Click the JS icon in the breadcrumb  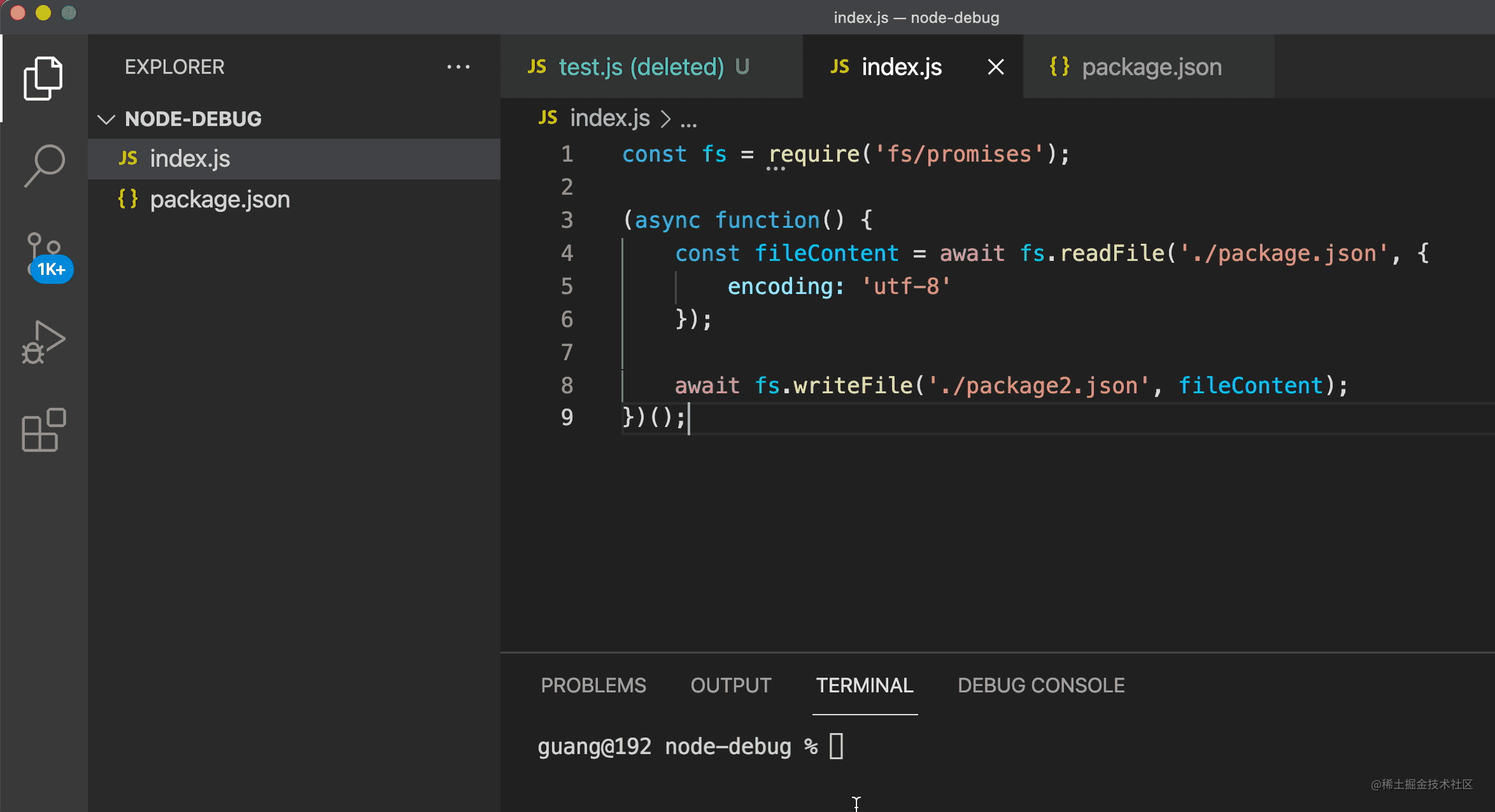point(548,118)
